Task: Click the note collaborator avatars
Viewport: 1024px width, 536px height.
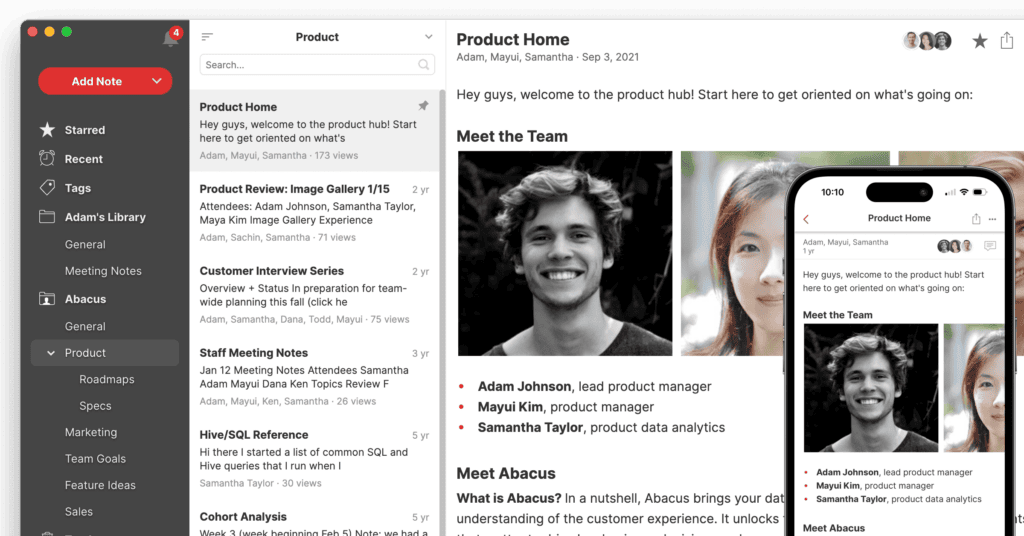Action: (x=927, y=41)
